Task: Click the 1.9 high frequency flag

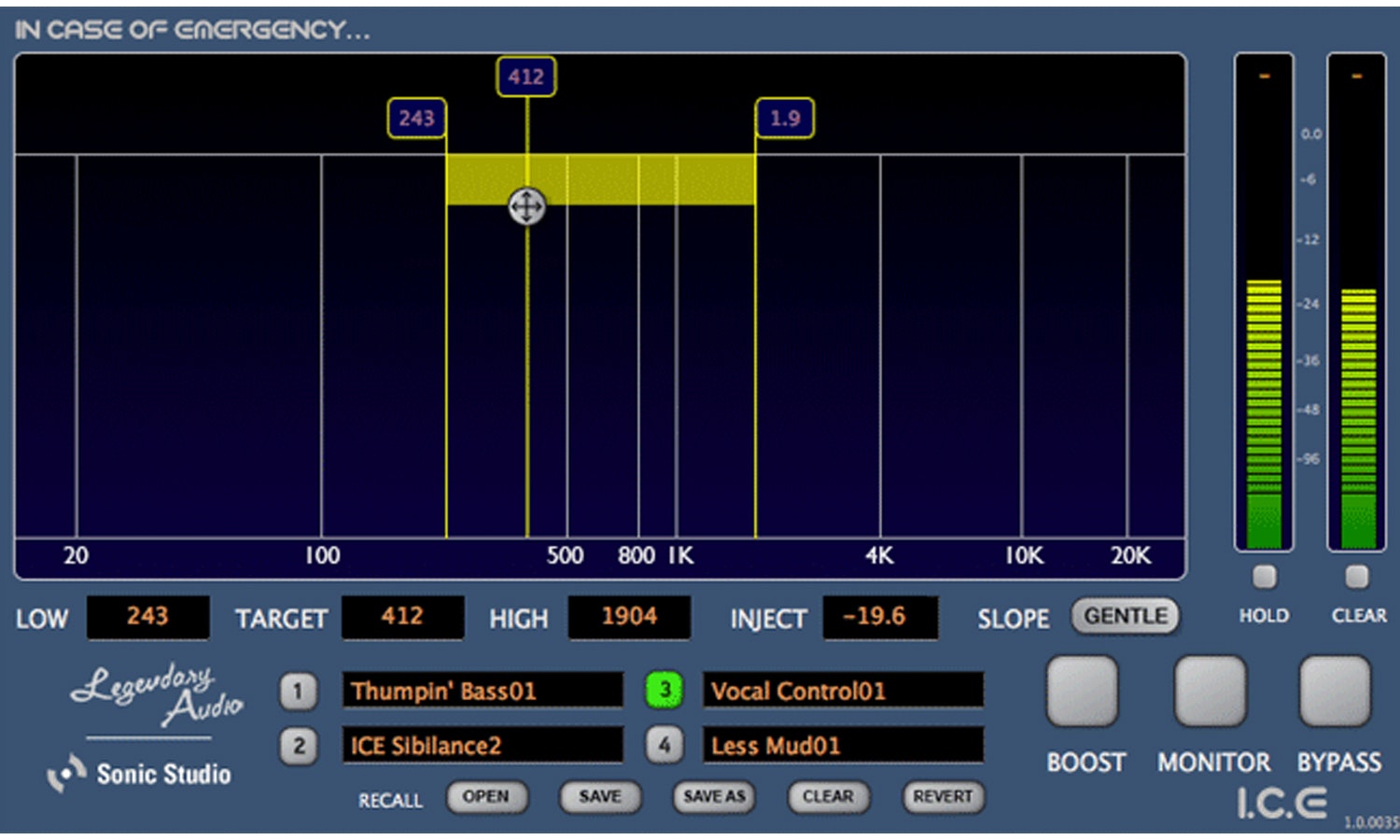Action: (x=784, y=119)
